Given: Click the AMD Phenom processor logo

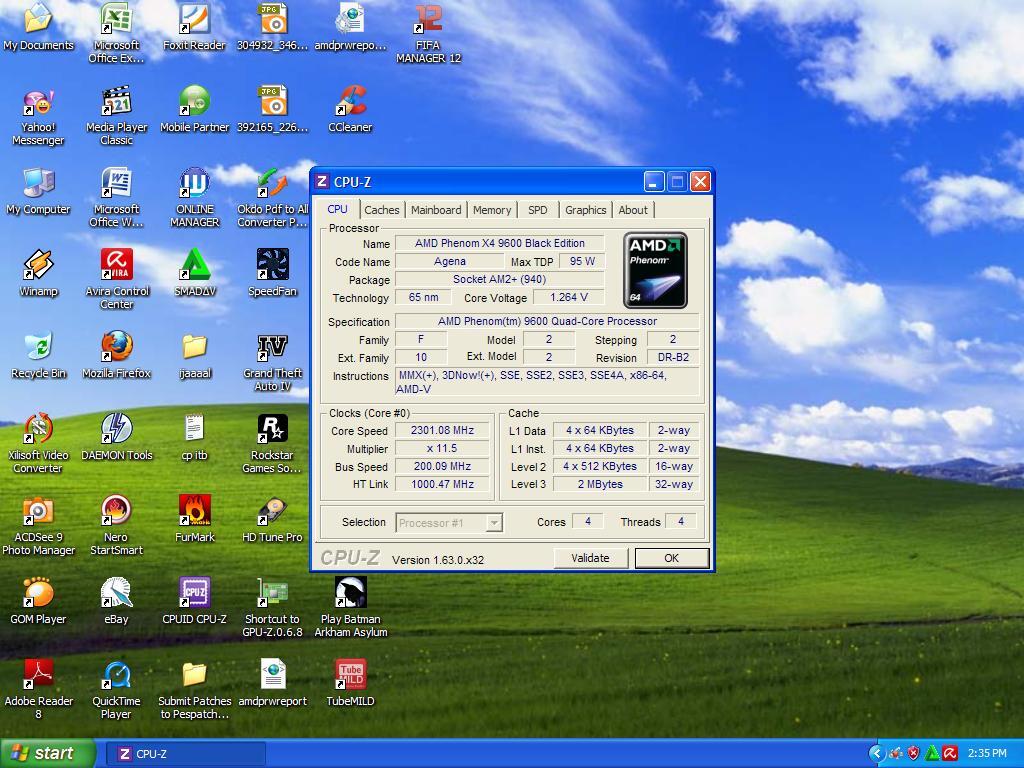Looking at the screenshot, I should pos(655,270).
